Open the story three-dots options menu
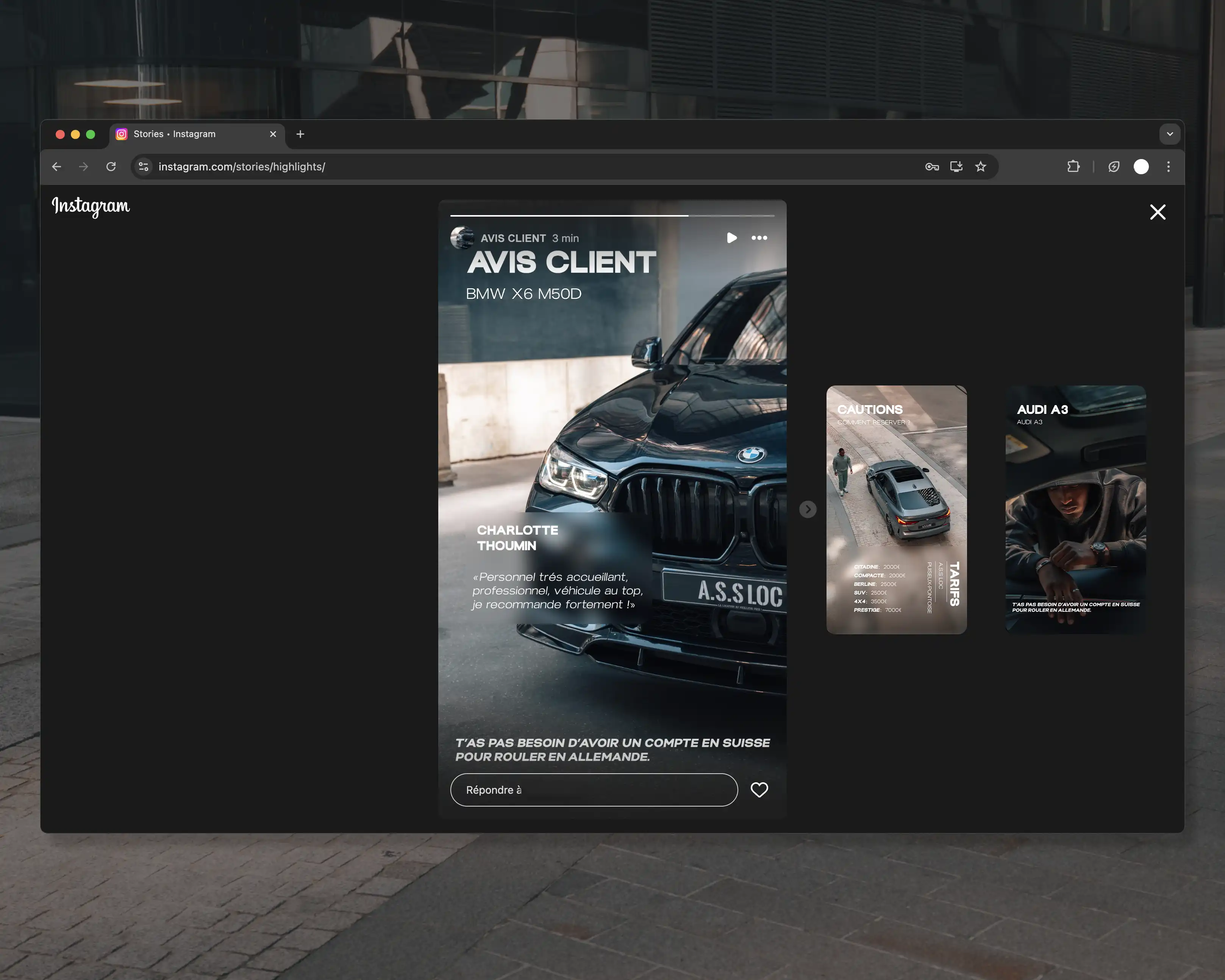1225x980 pixels. (x=759, y=238)
